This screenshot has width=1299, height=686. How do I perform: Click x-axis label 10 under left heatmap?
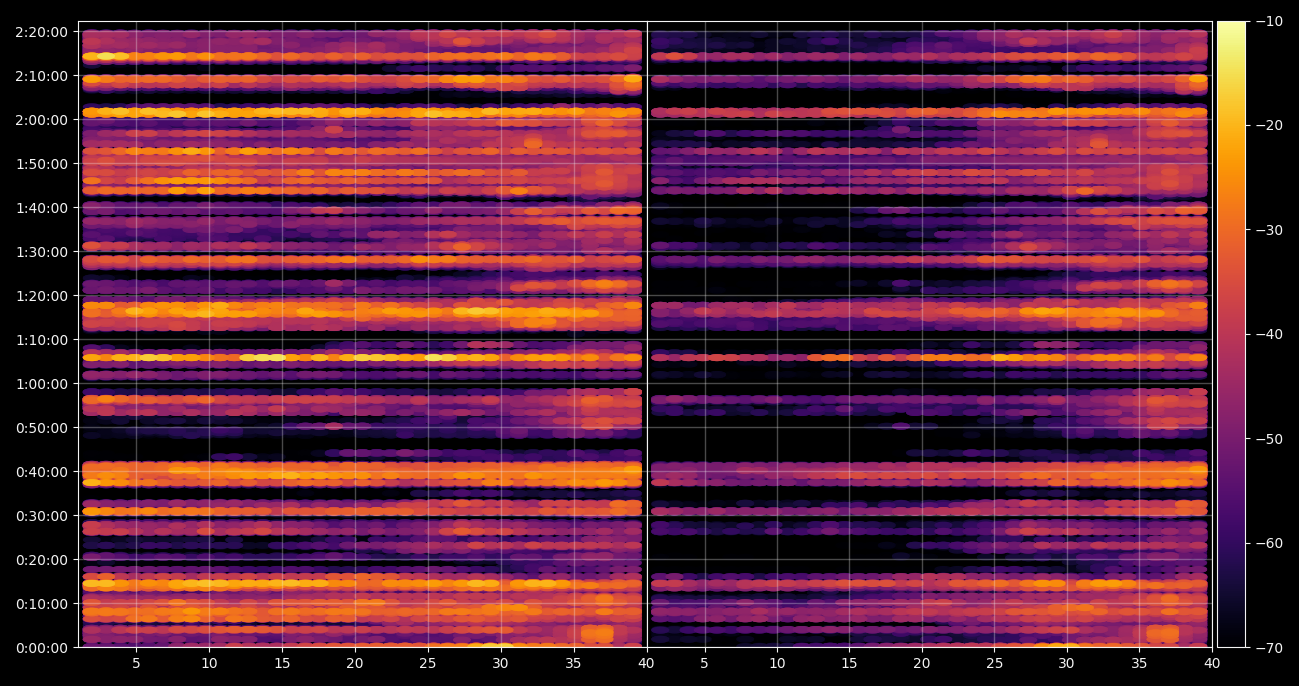209,662
